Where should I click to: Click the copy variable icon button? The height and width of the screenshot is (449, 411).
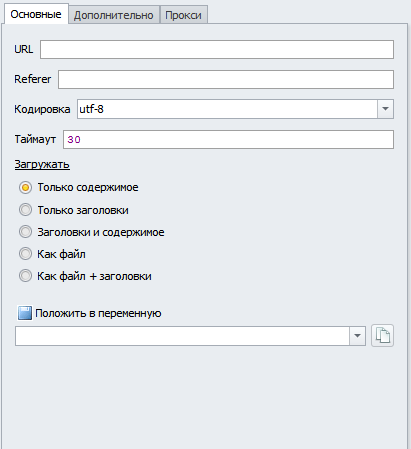coord(382,335)
